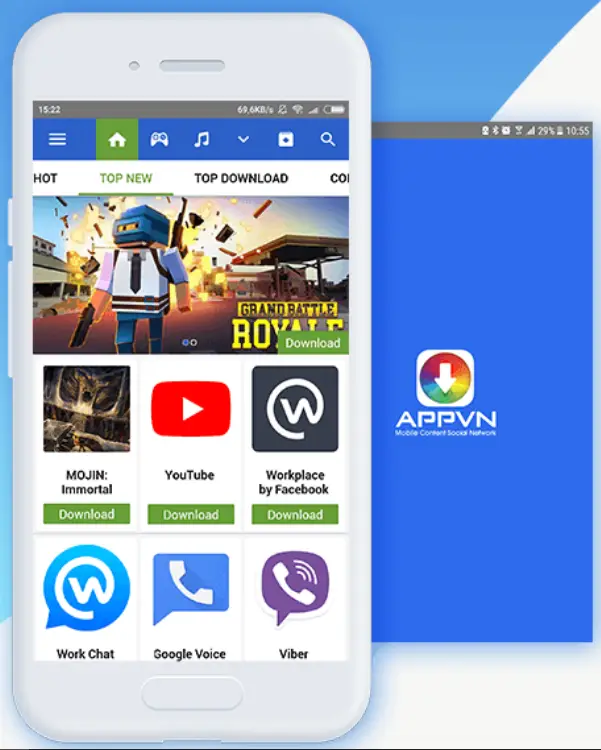Tap the Google Voice label
Screen dimensions: 601x750
pos(189,654)
